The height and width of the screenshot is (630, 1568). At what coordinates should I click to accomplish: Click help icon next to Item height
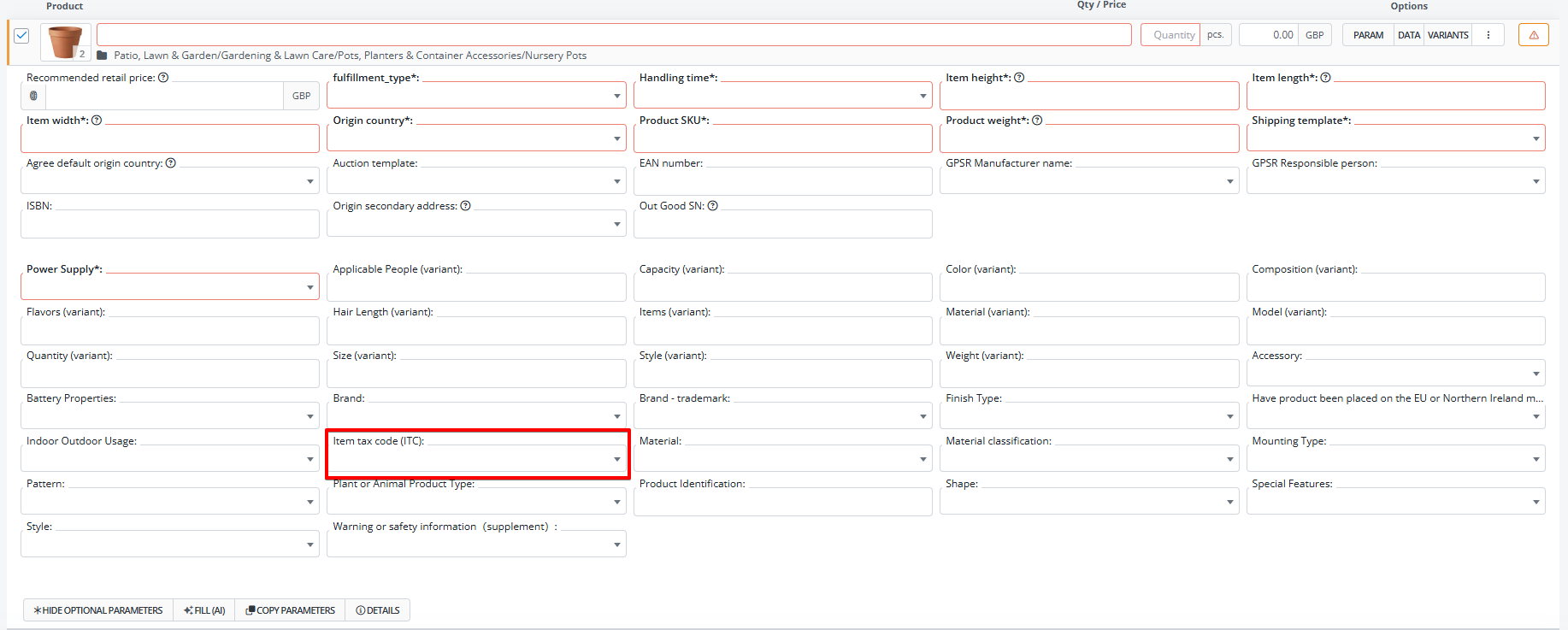[x=1019, y=78]
